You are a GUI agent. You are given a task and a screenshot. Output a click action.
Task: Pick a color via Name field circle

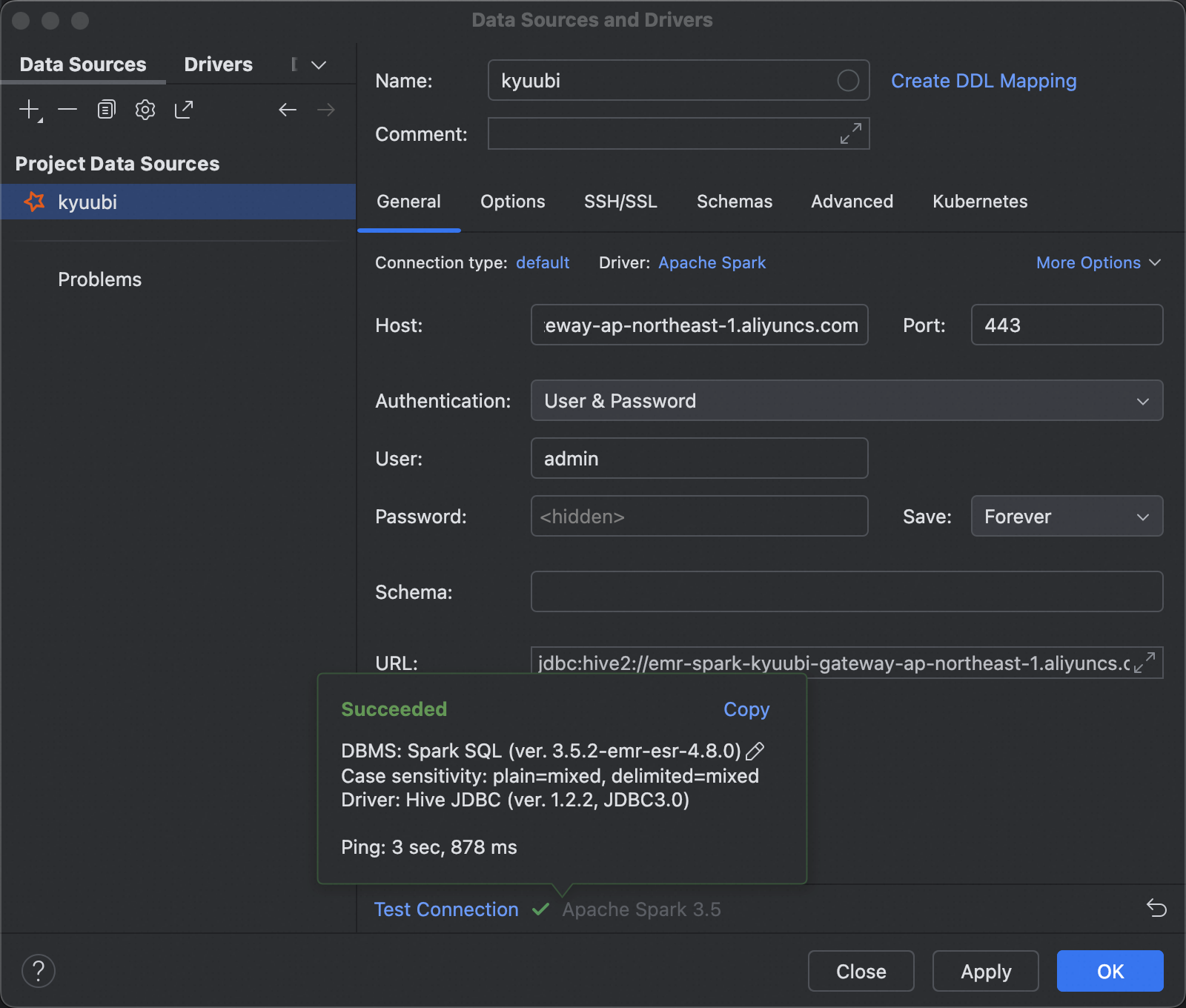(848, 80)
